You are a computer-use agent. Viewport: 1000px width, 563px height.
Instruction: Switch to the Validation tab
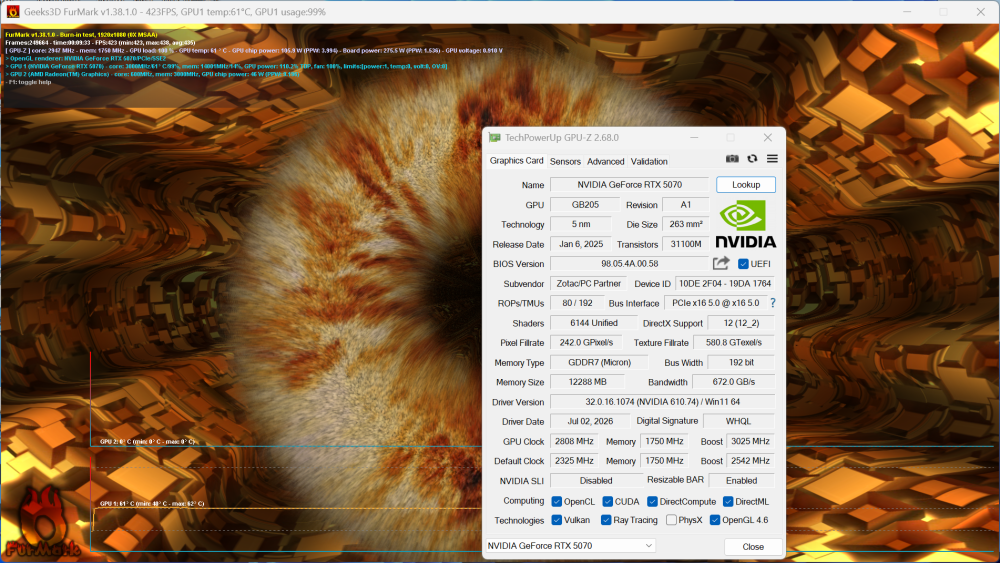[x=649, y=161]
